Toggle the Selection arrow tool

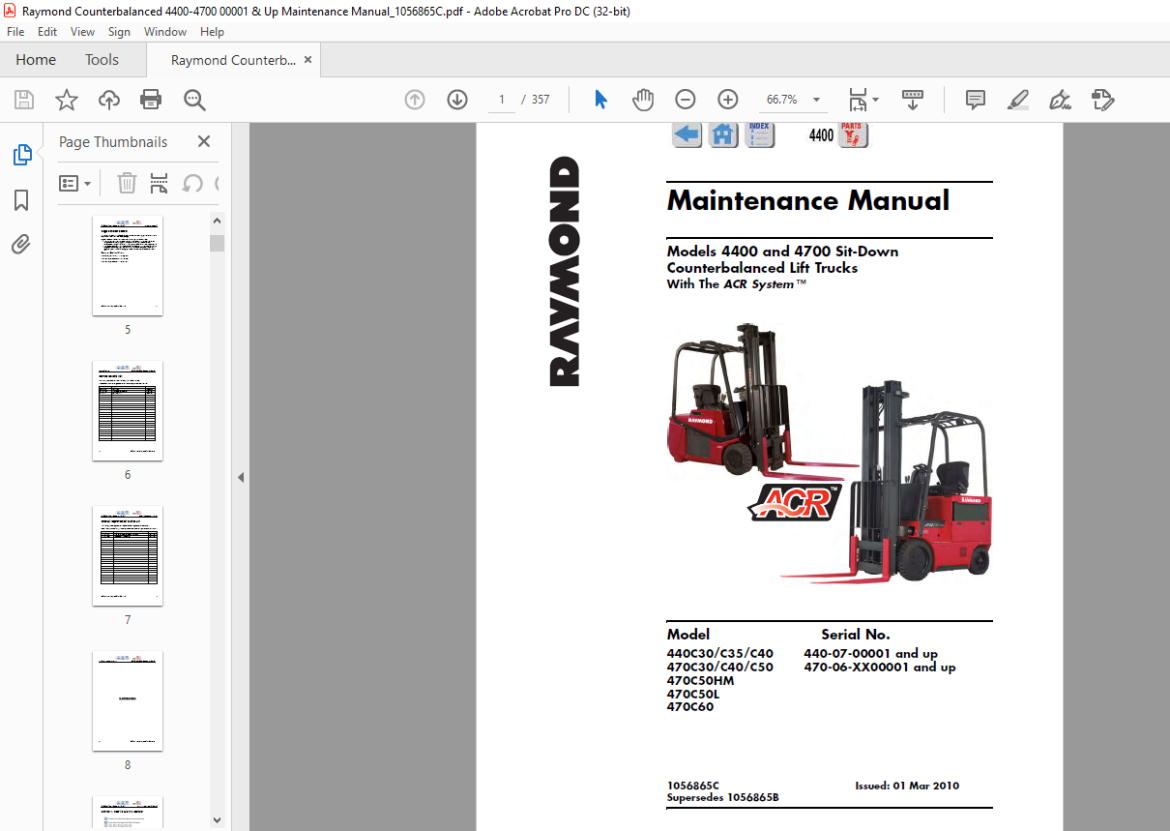click(600, 99)
